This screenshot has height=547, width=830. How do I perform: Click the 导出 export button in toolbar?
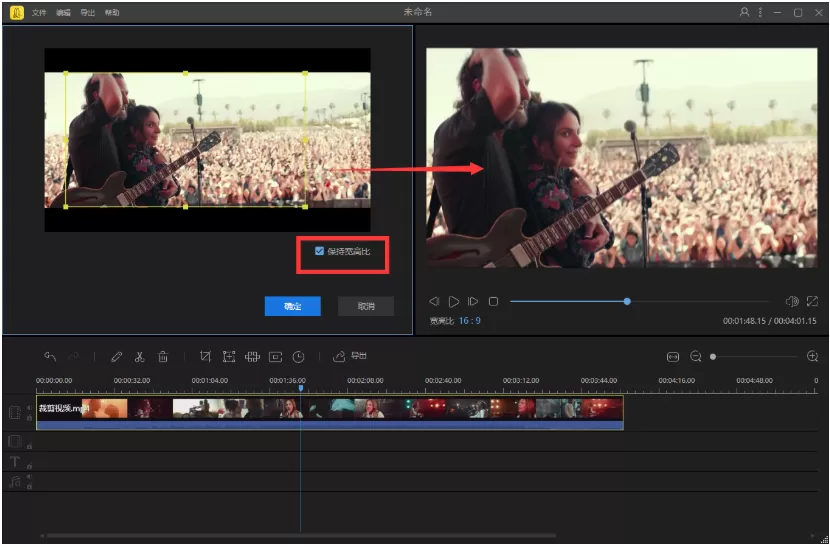point(349,356)
